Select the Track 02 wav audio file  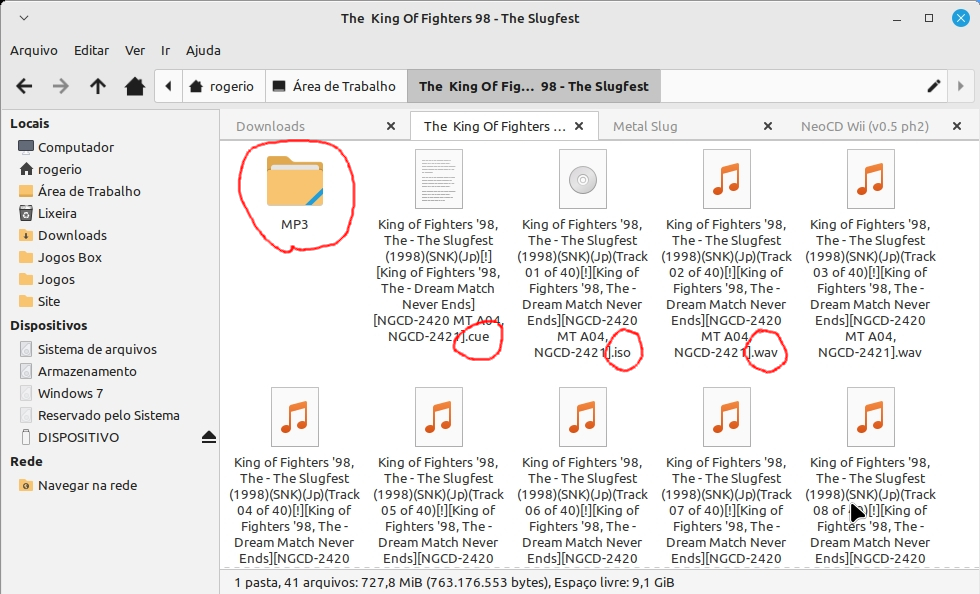(726, 180)
